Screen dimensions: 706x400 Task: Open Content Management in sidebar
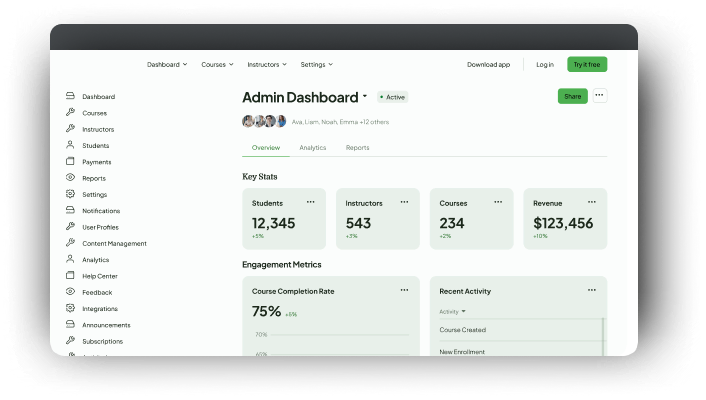pos(114,244)
